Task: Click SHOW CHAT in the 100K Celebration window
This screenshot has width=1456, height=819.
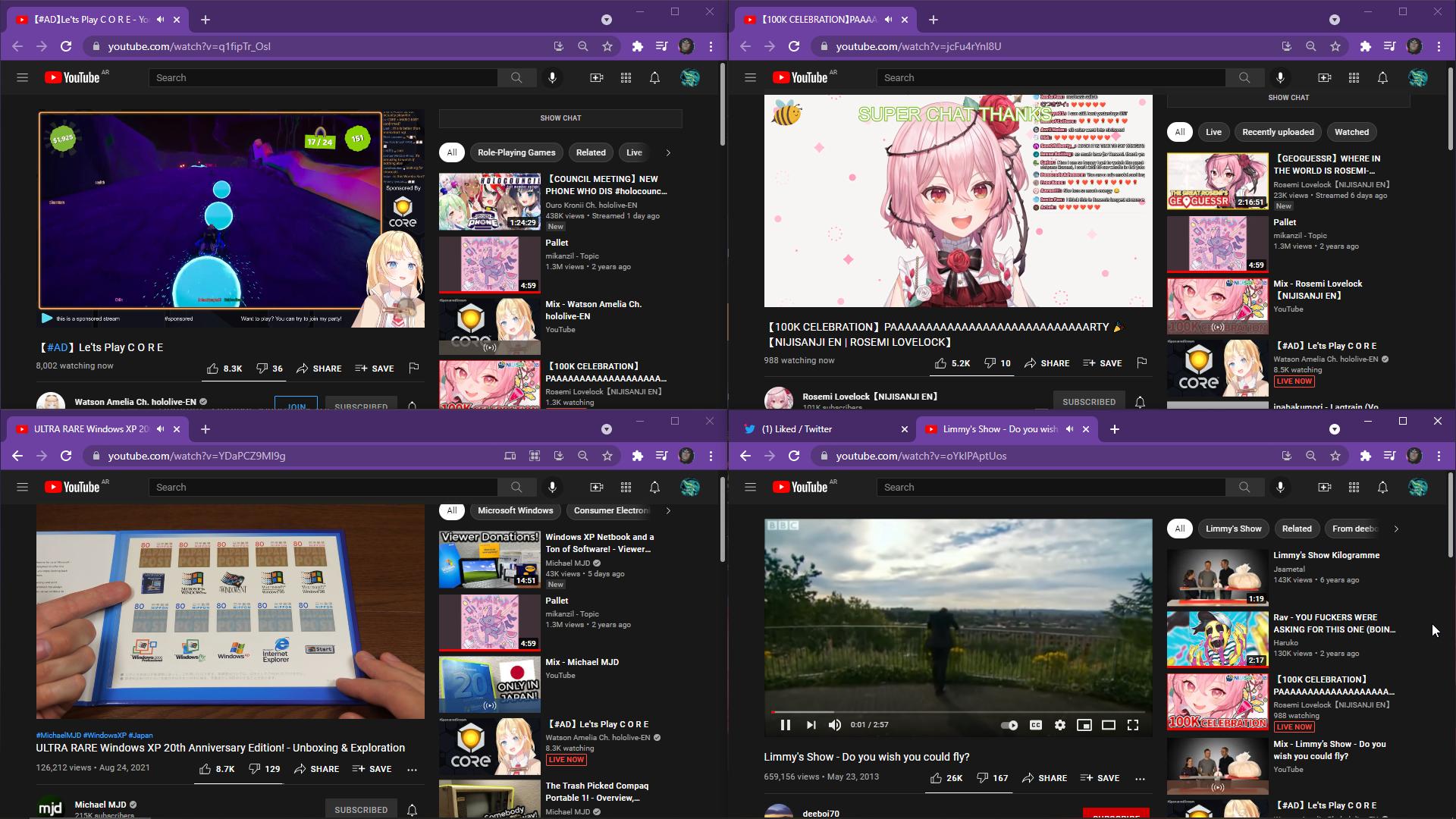Action: point(1288,98)
